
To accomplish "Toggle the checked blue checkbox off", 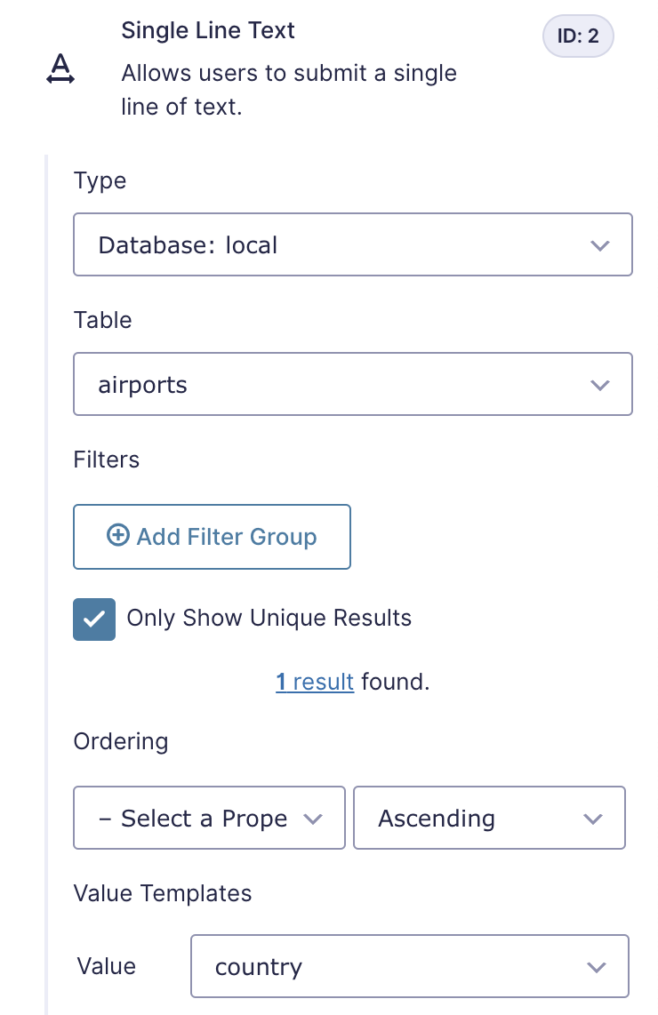I will click(93, 619).
